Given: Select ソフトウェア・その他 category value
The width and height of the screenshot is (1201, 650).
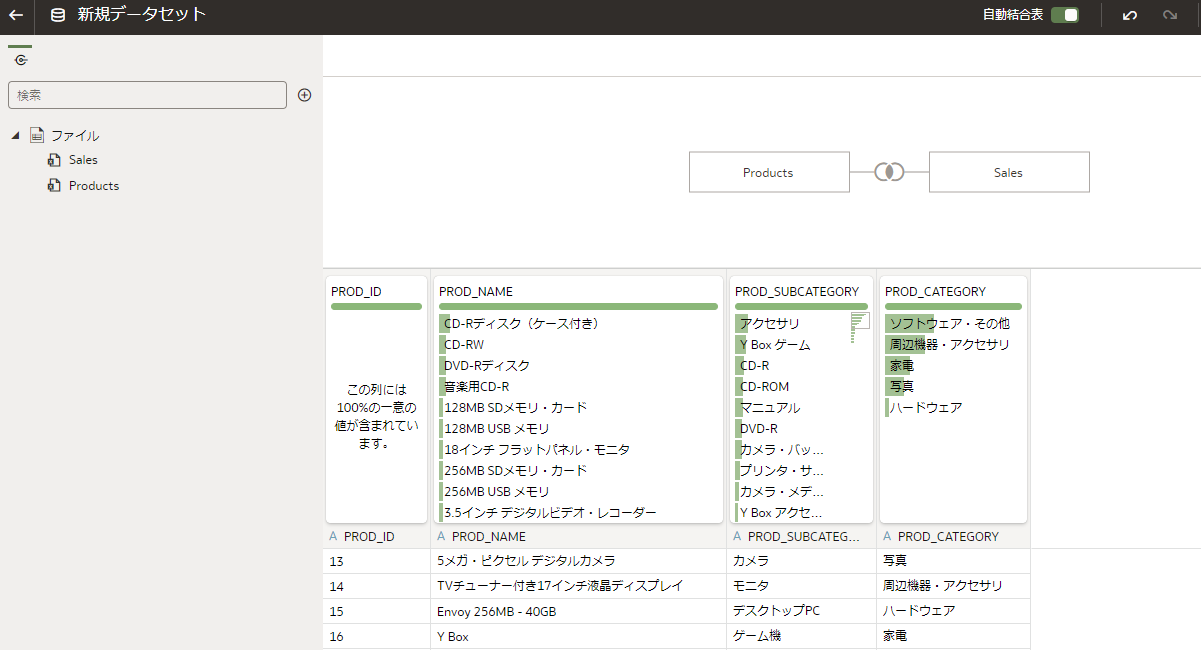Looking at the screenshot, I should tap(950, 324).
